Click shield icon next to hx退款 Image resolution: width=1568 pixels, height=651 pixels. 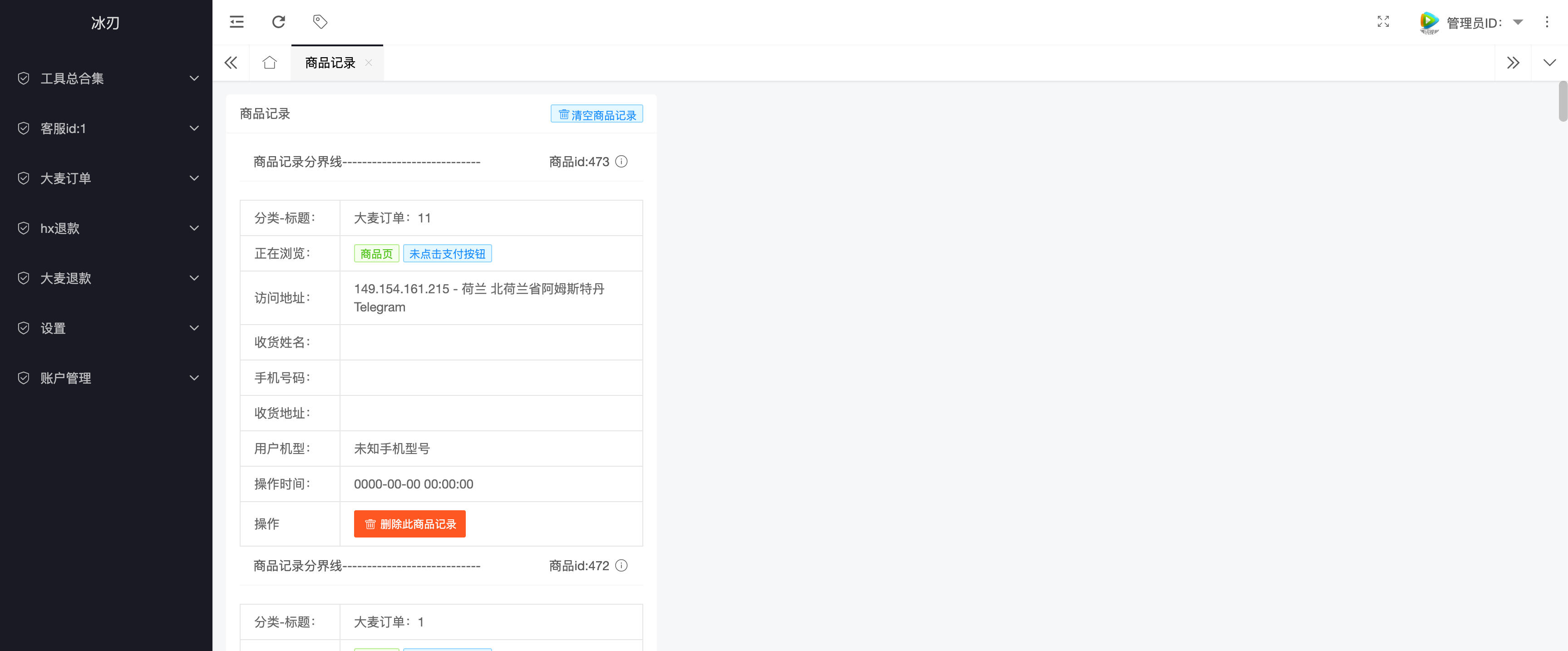tap(24, 228)
